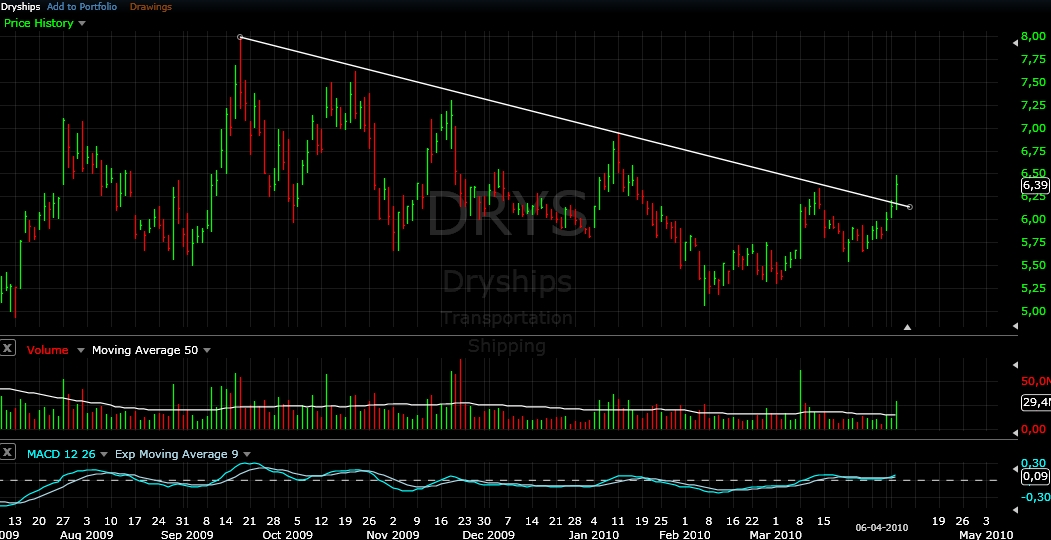This screenshot has width=1051, height=540.
Task: Click the Dryships title
Action: click(20, 7)
